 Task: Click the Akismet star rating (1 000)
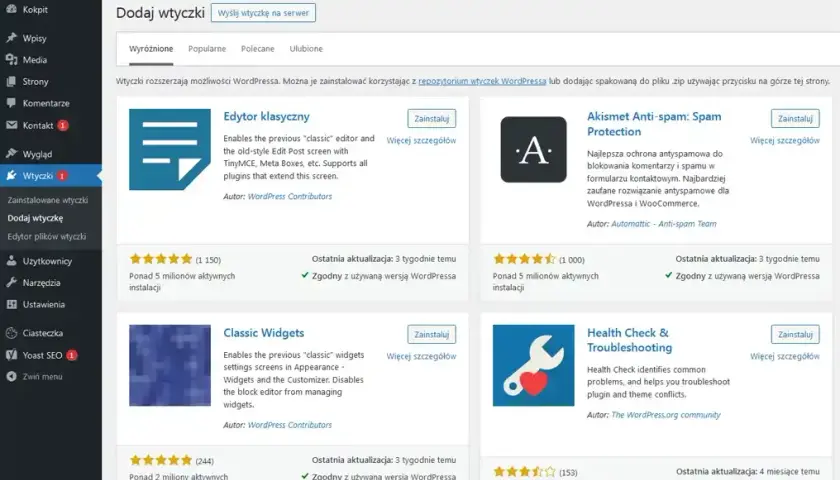[524, 259]
